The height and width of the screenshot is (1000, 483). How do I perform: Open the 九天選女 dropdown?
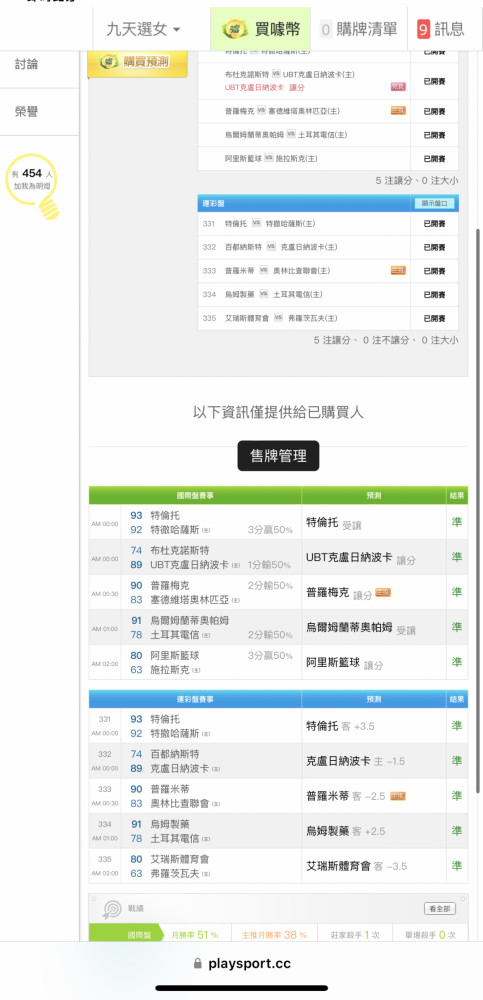coord(144,29)
